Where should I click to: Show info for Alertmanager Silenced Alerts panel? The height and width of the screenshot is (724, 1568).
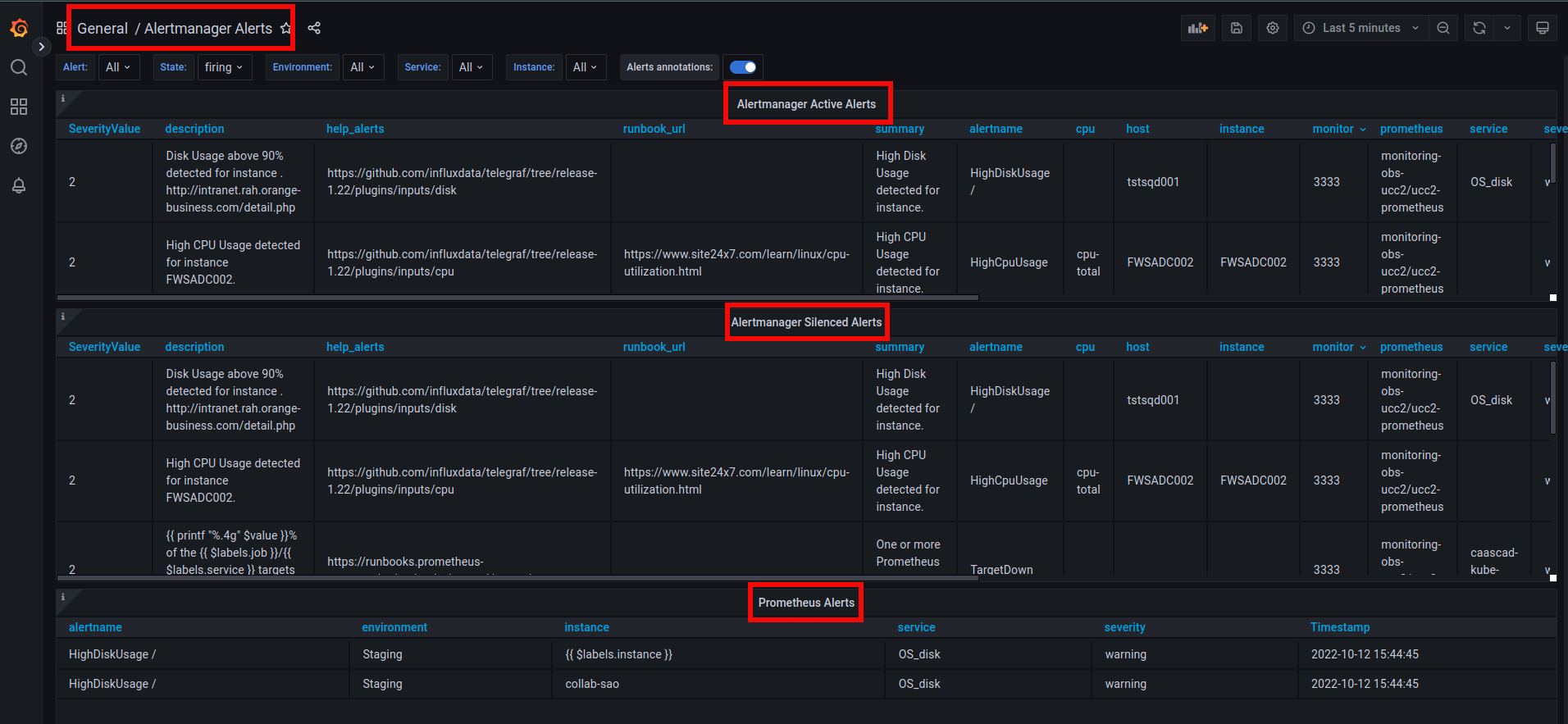63,316
